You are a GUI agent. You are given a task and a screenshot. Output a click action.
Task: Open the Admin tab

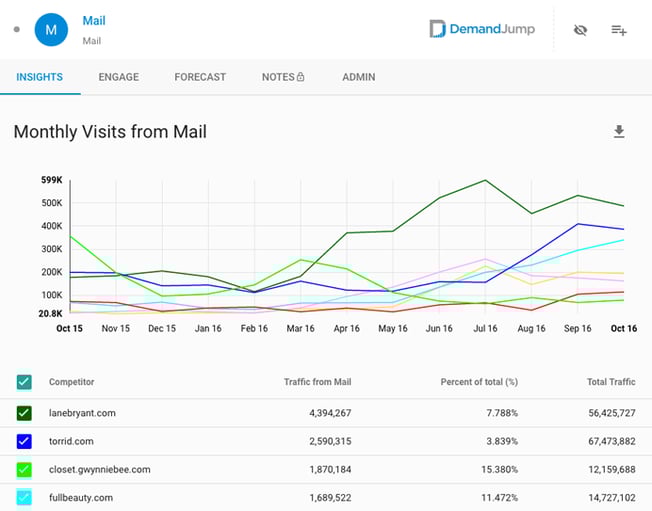tap(359, 77)
